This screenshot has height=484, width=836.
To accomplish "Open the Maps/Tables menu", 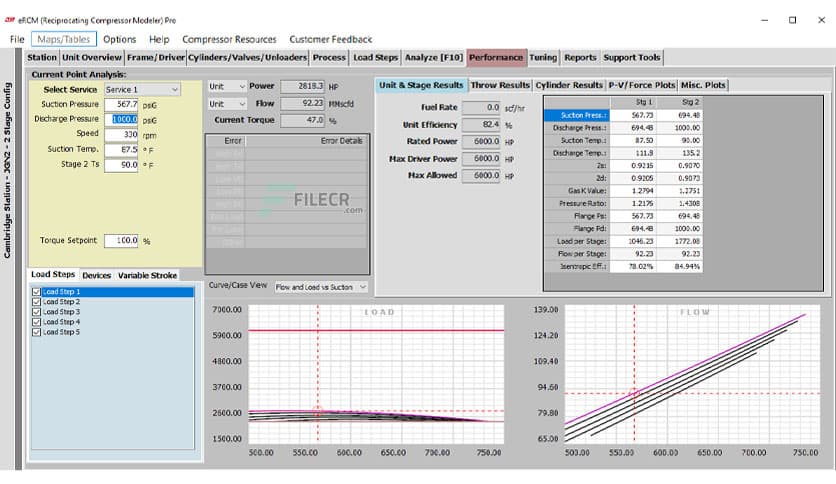I will tap(64, 39).
